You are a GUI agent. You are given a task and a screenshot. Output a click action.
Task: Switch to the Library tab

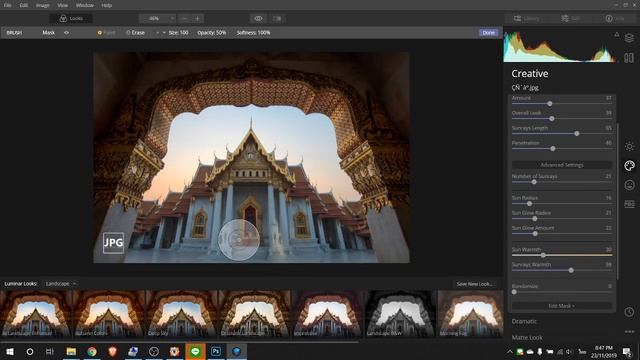[x=527, y=18]
